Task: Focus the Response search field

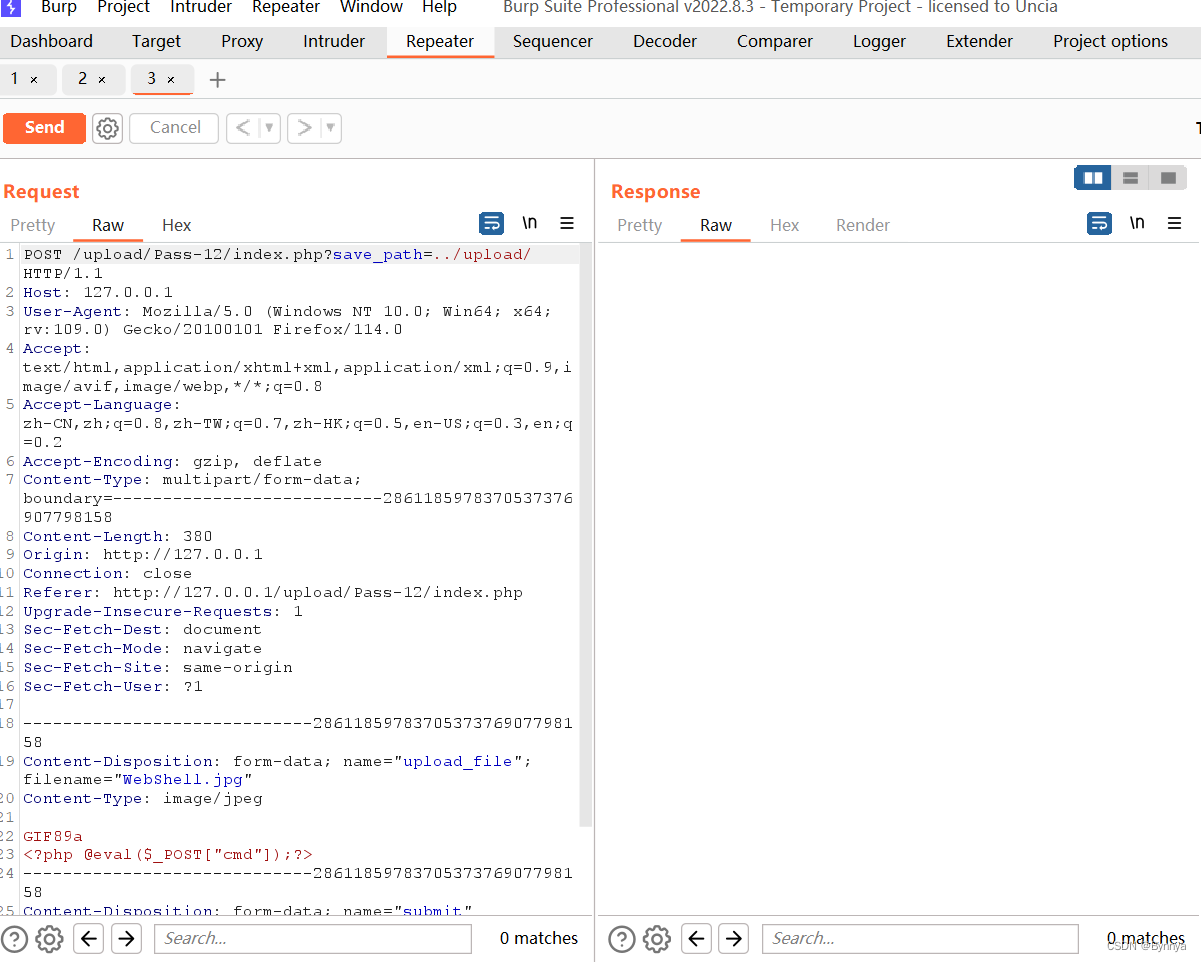Action: (x=920, y=938)
